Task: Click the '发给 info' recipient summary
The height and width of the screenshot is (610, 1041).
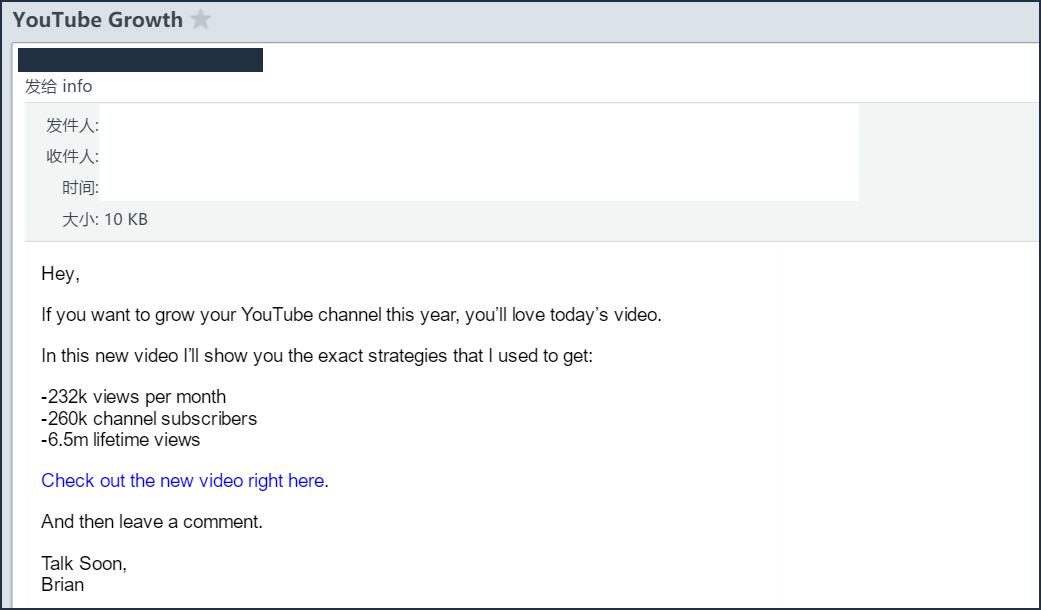Action: [58, 87]
